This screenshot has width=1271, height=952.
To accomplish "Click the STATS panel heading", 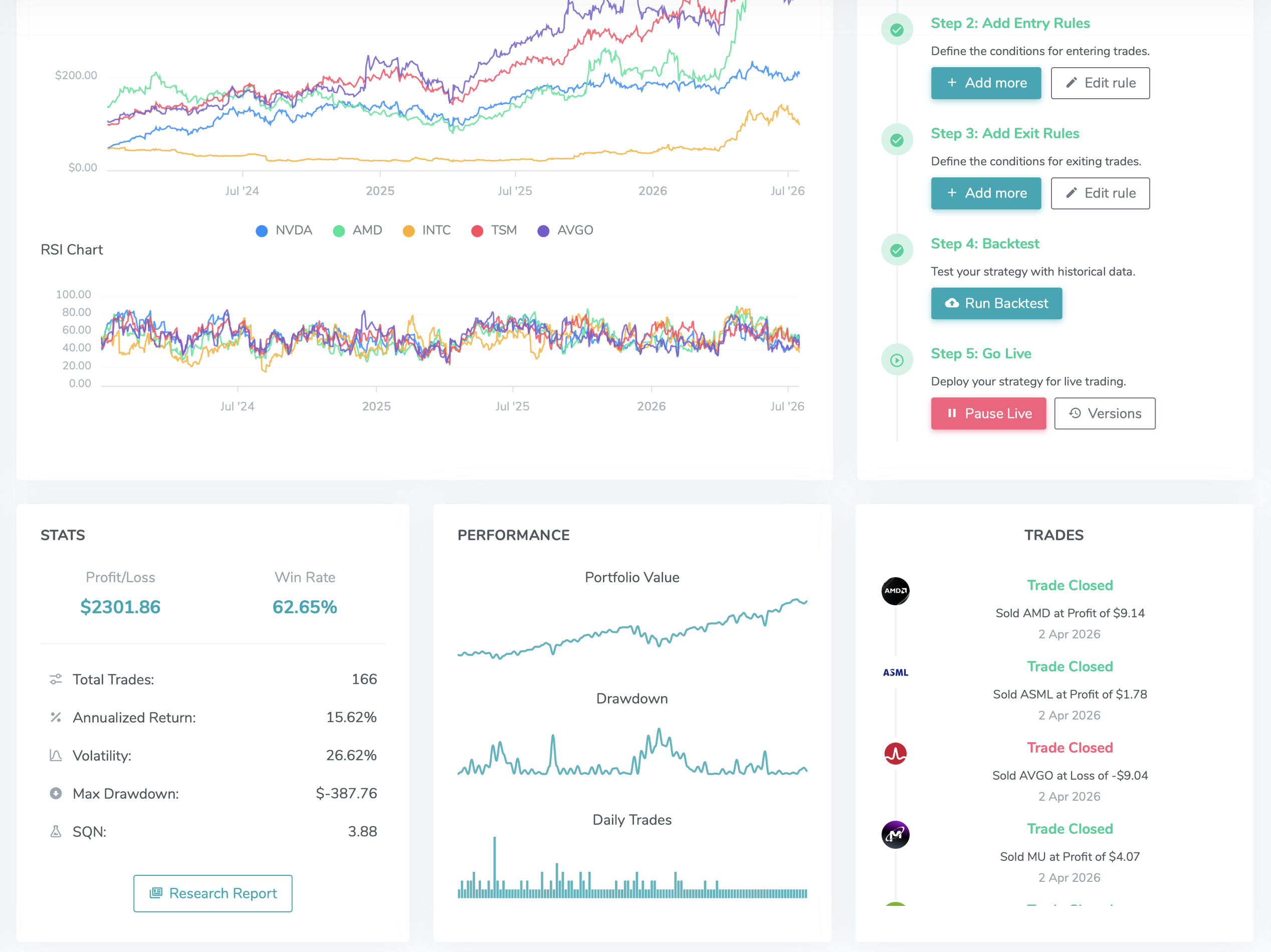I will (x=63, y=535).
